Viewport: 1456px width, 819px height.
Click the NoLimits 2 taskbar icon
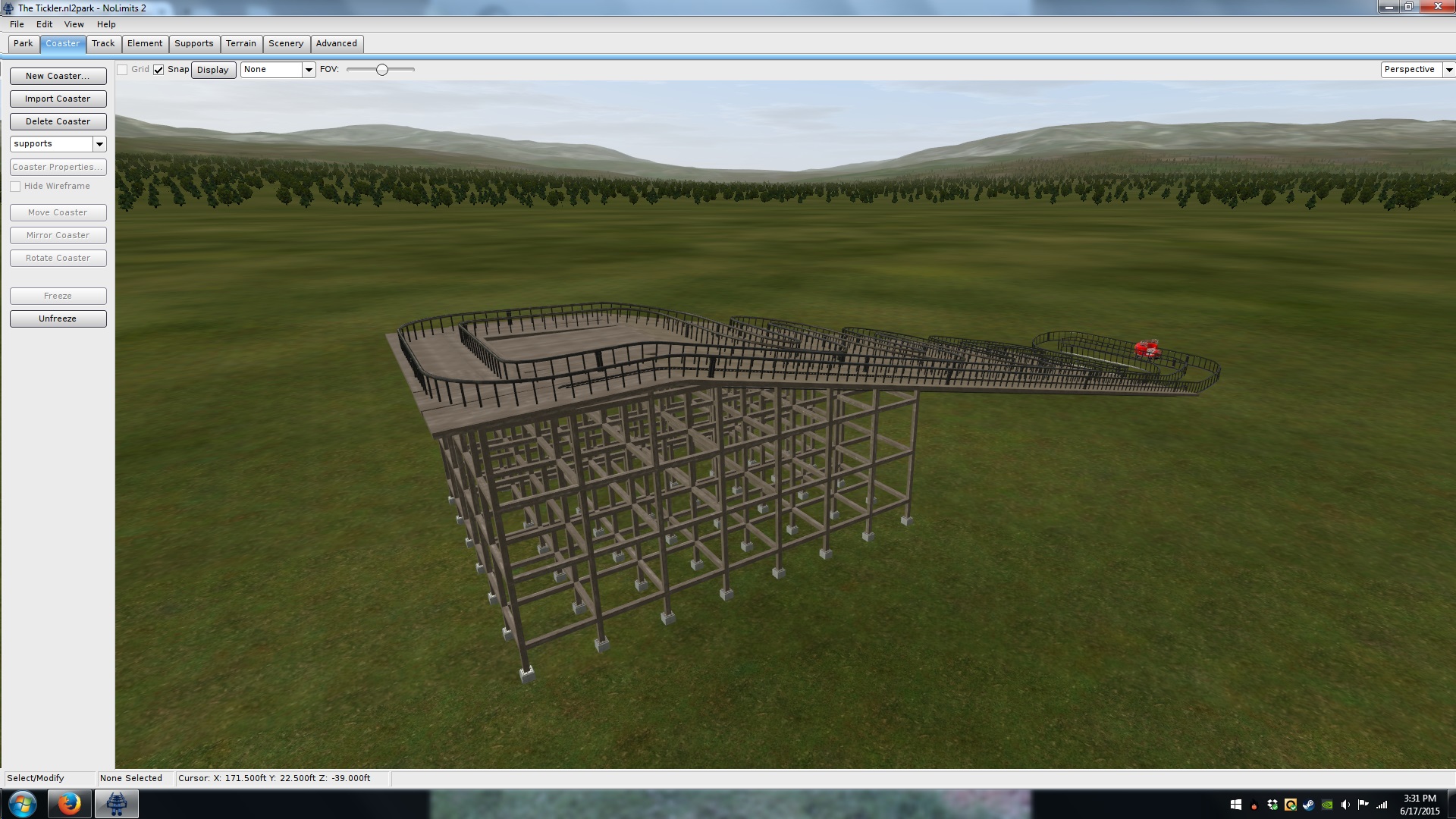[116, 803]
